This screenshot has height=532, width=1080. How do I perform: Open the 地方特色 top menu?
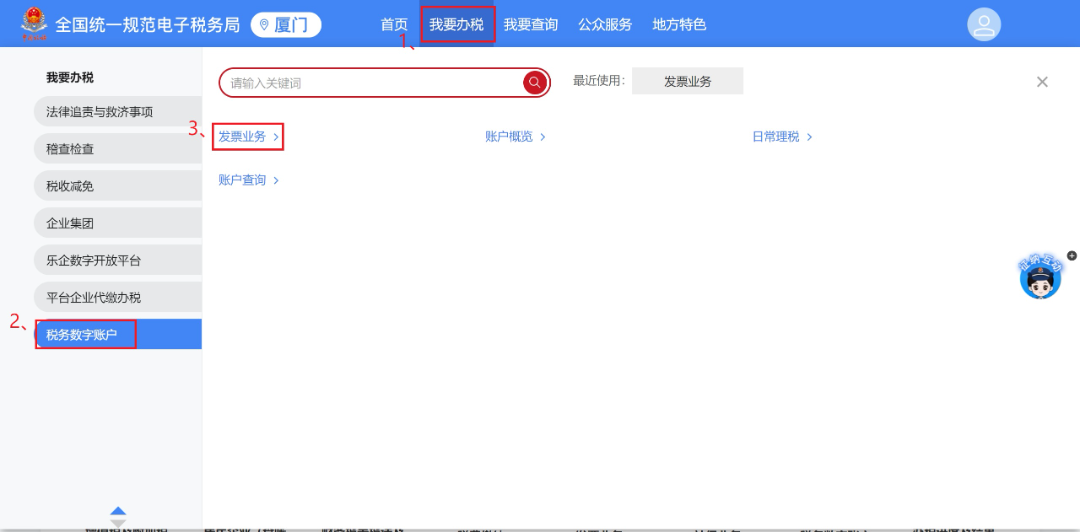pyautogui.click(x=679, y=25)
